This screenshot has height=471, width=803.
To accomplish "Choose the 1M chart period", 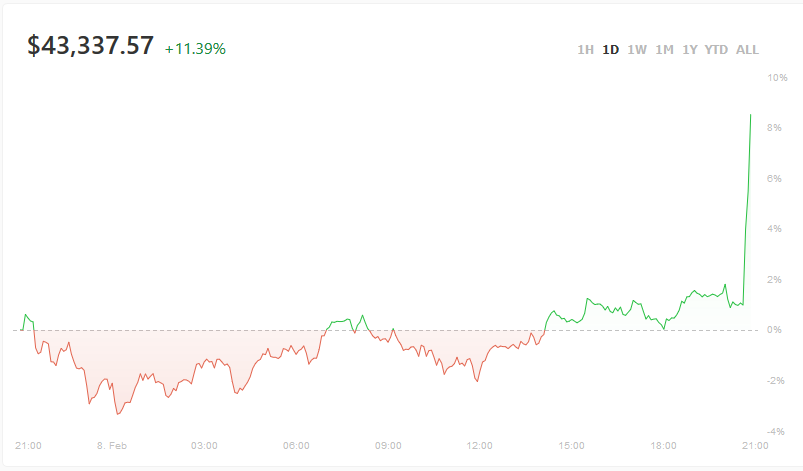I will click(x=664, y=50).
